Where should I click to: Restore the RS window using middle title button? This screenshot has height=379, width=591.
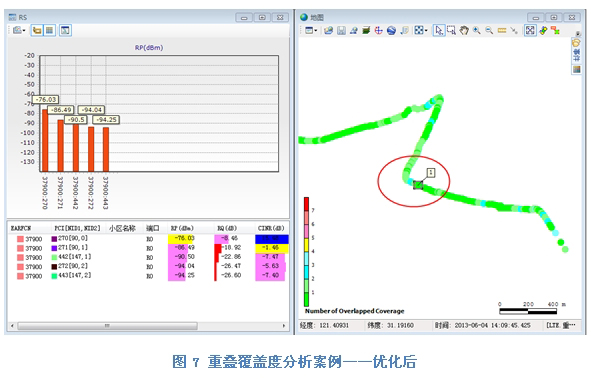point(262,17)
